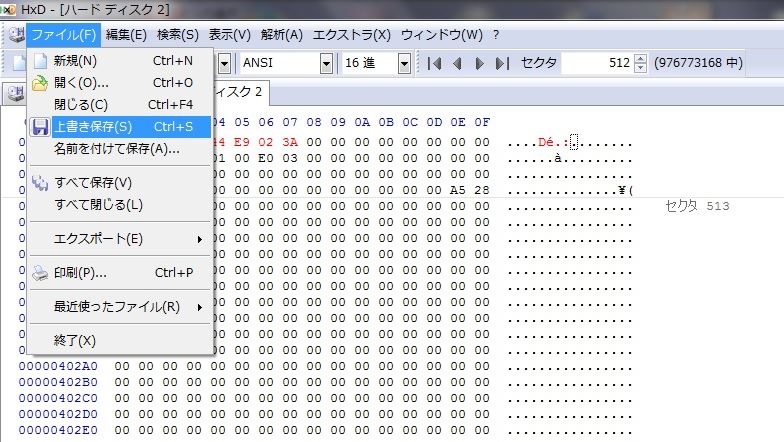784x442 pixels.
Task: Go to the next sector
Action: coord(479,63)
